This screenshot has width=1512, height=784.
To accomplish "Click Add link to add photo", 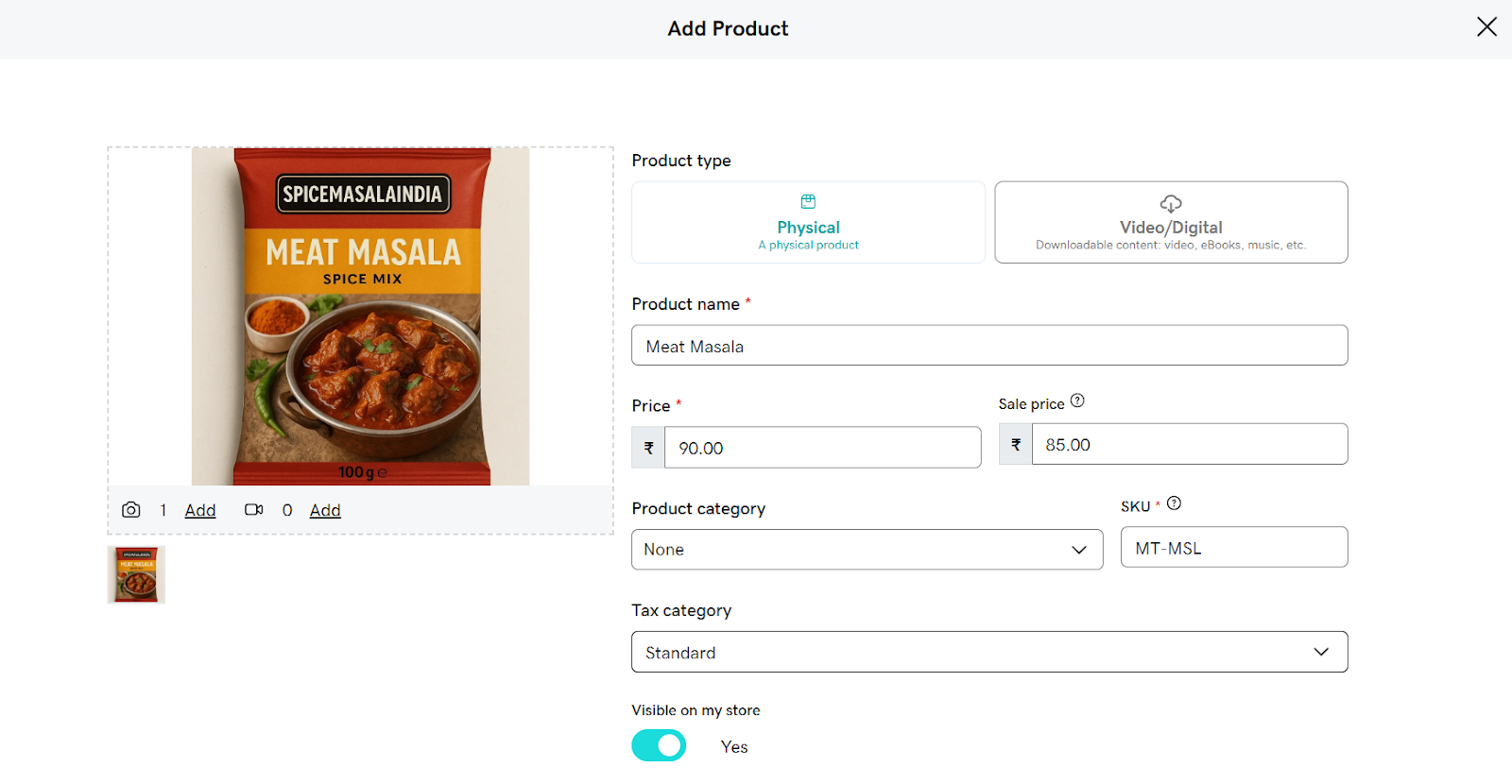I will pos(200,510).
